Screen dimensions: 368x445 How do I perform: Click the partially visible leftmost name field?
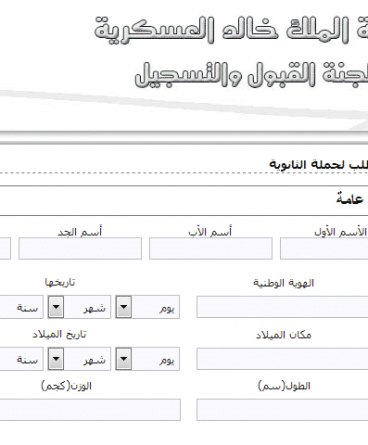coord(5,248)
